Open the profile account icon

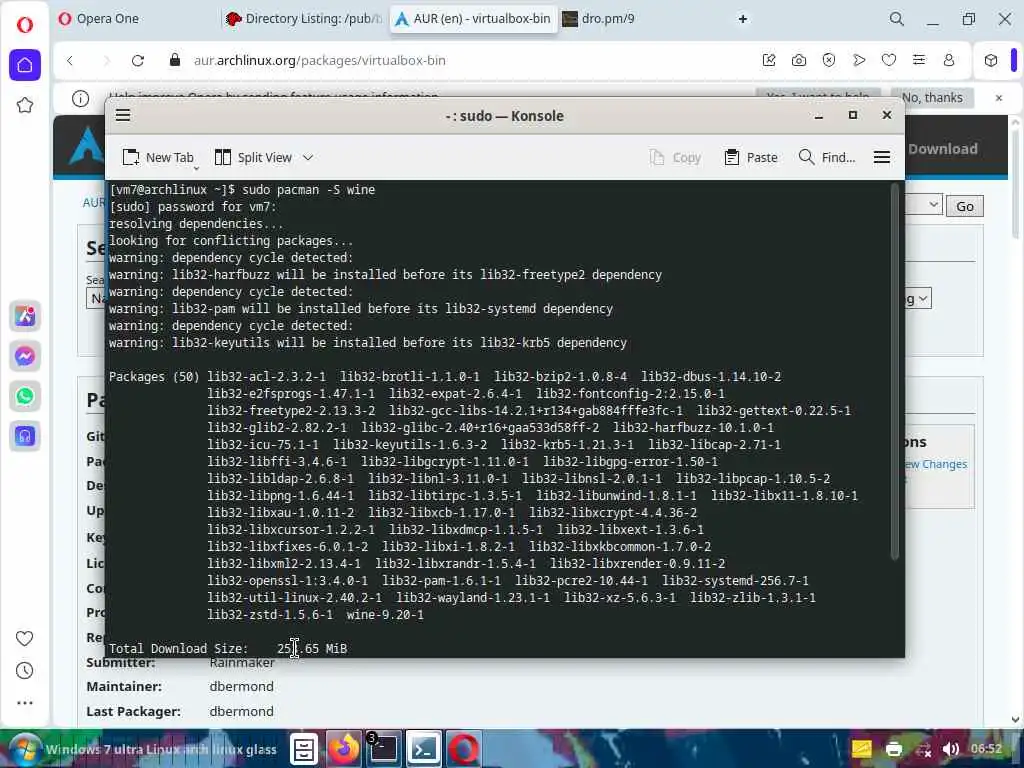[949, 60]
